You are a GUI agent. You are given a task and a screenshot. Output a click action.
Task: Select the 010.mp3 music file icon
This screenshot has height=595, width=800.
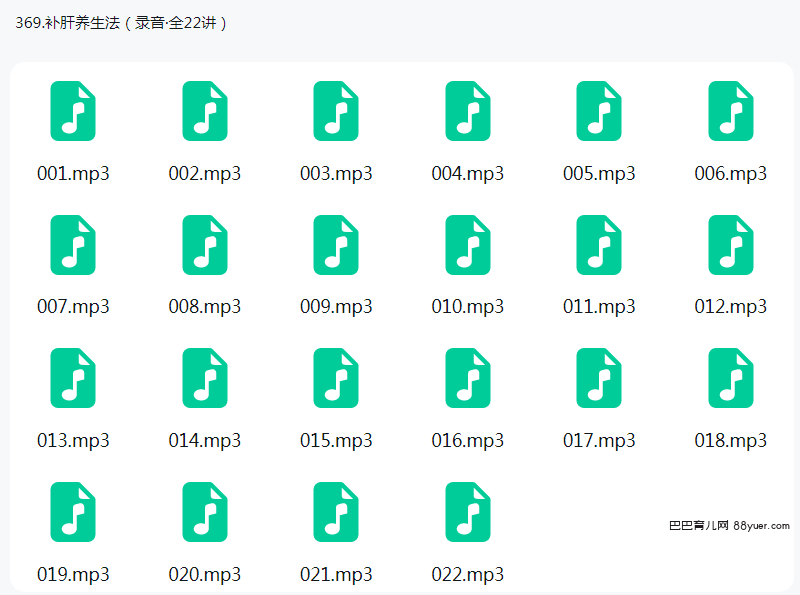(x=468, y=245)
